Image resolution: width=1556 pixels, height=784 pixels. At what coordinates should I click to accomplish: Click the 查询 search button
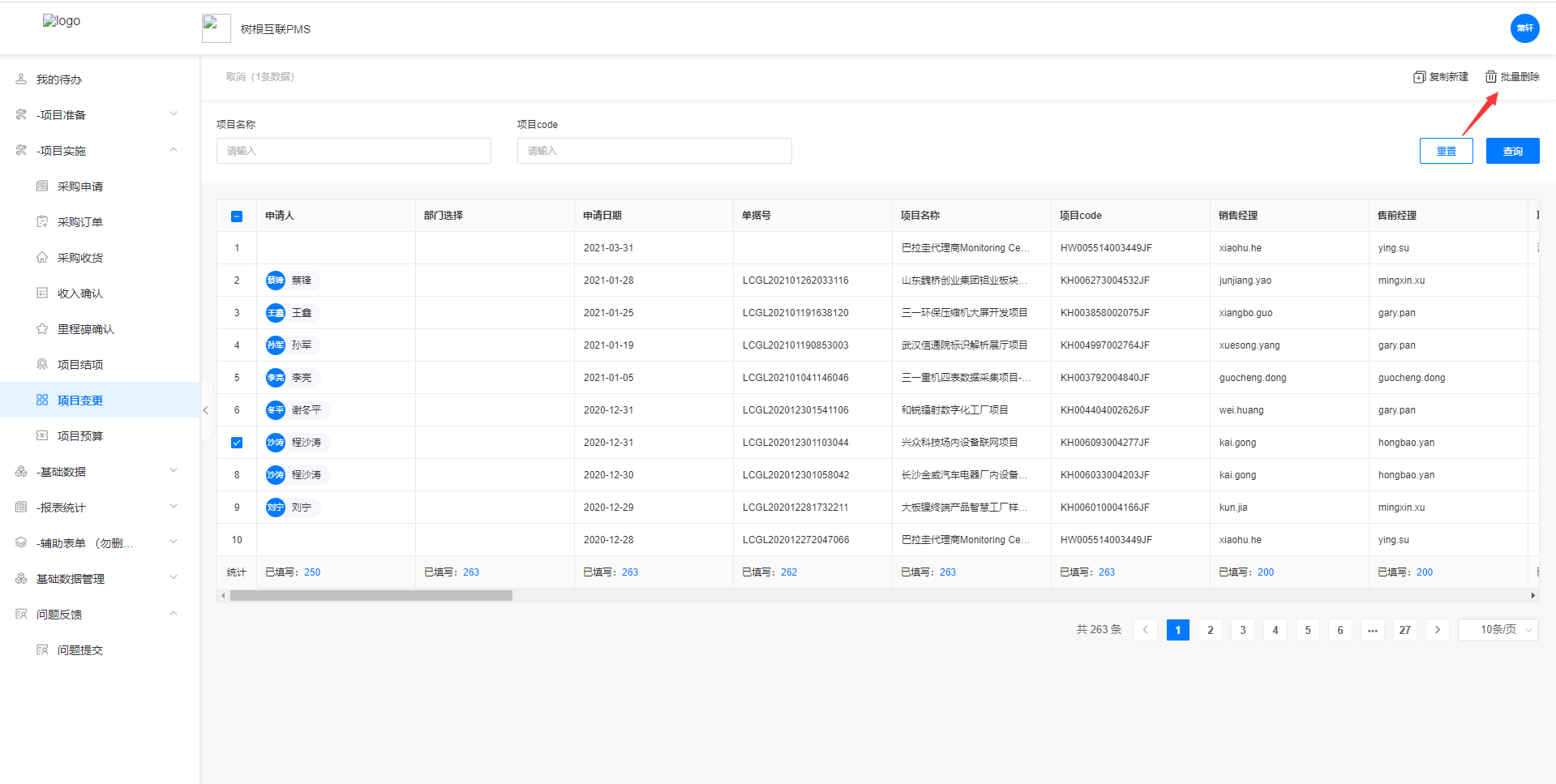(1513, 151)
